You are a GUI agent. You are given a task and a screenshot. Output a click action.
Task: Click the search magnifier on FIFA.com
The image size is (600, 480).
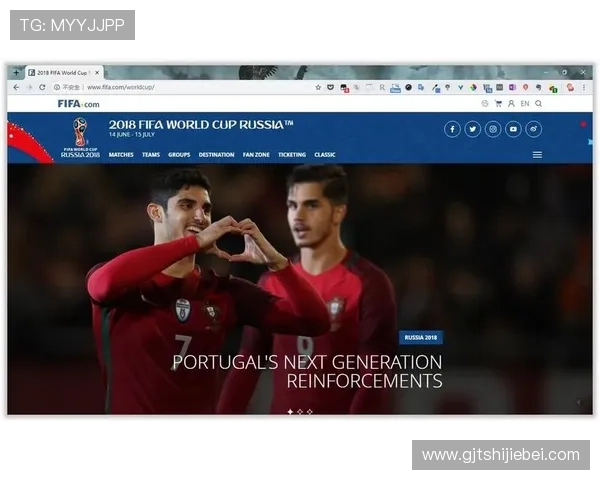pyautogui.click(x=539, y=103)
